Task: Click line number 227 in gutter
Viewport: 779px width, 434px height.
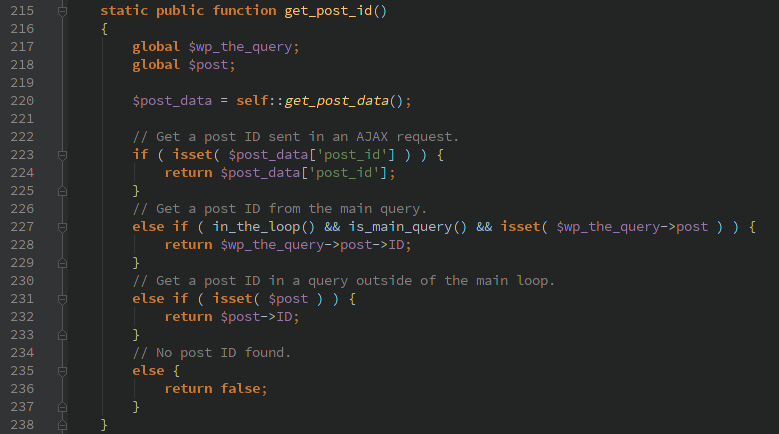Action: tap(22, 227)
